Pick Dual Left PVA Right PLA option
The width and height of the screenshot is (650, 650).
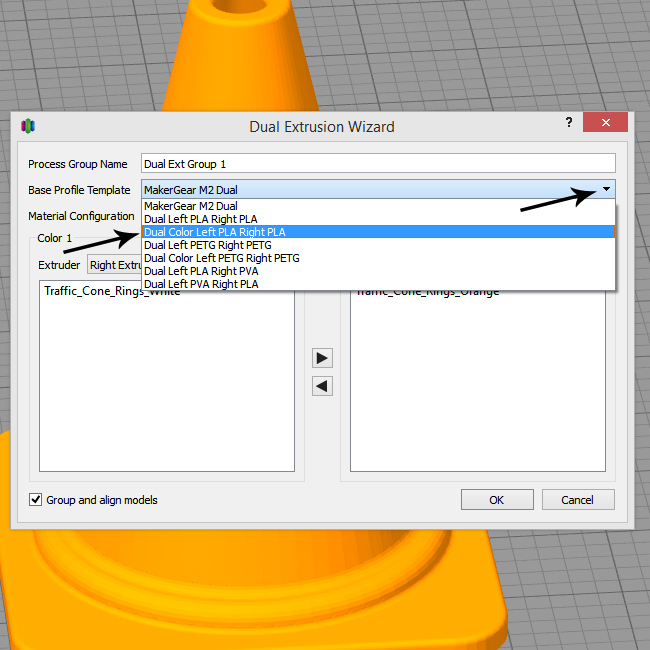pyautogui.click(x=201, y=284)
